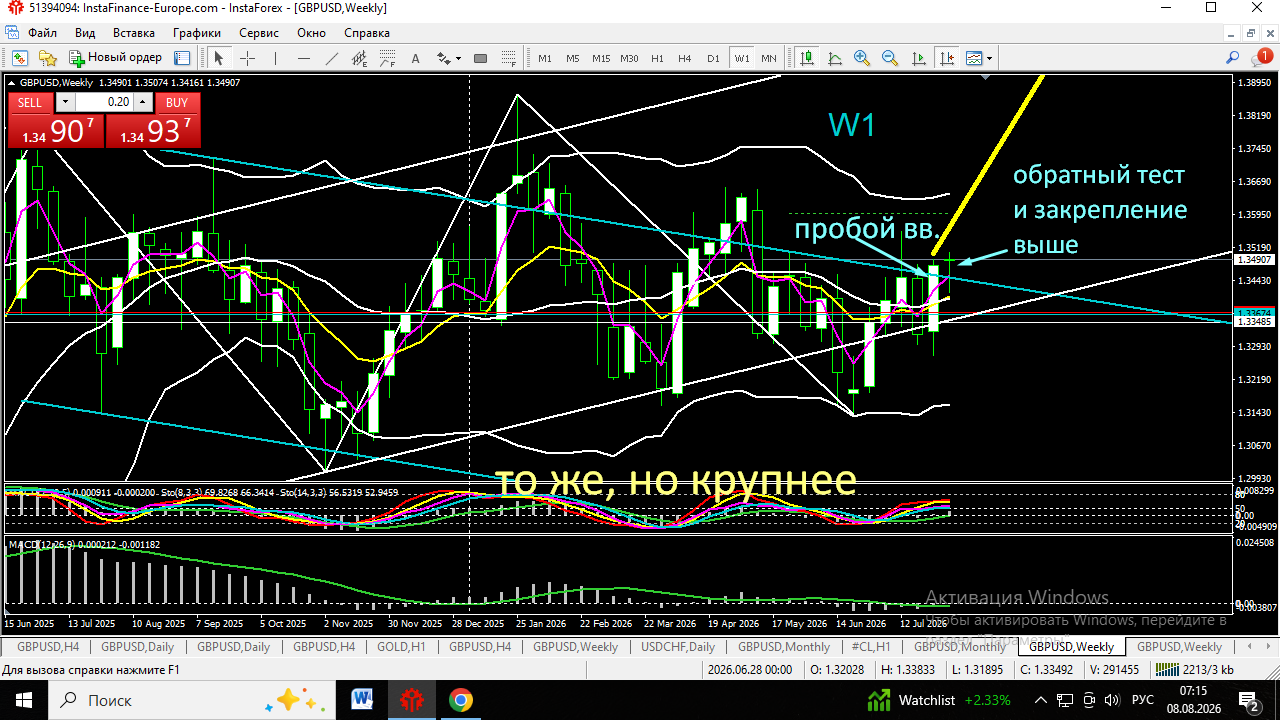This screenshot has height=720, width=1280.
Task: Select the candlestick chart type
Action: tap(807, 58)
